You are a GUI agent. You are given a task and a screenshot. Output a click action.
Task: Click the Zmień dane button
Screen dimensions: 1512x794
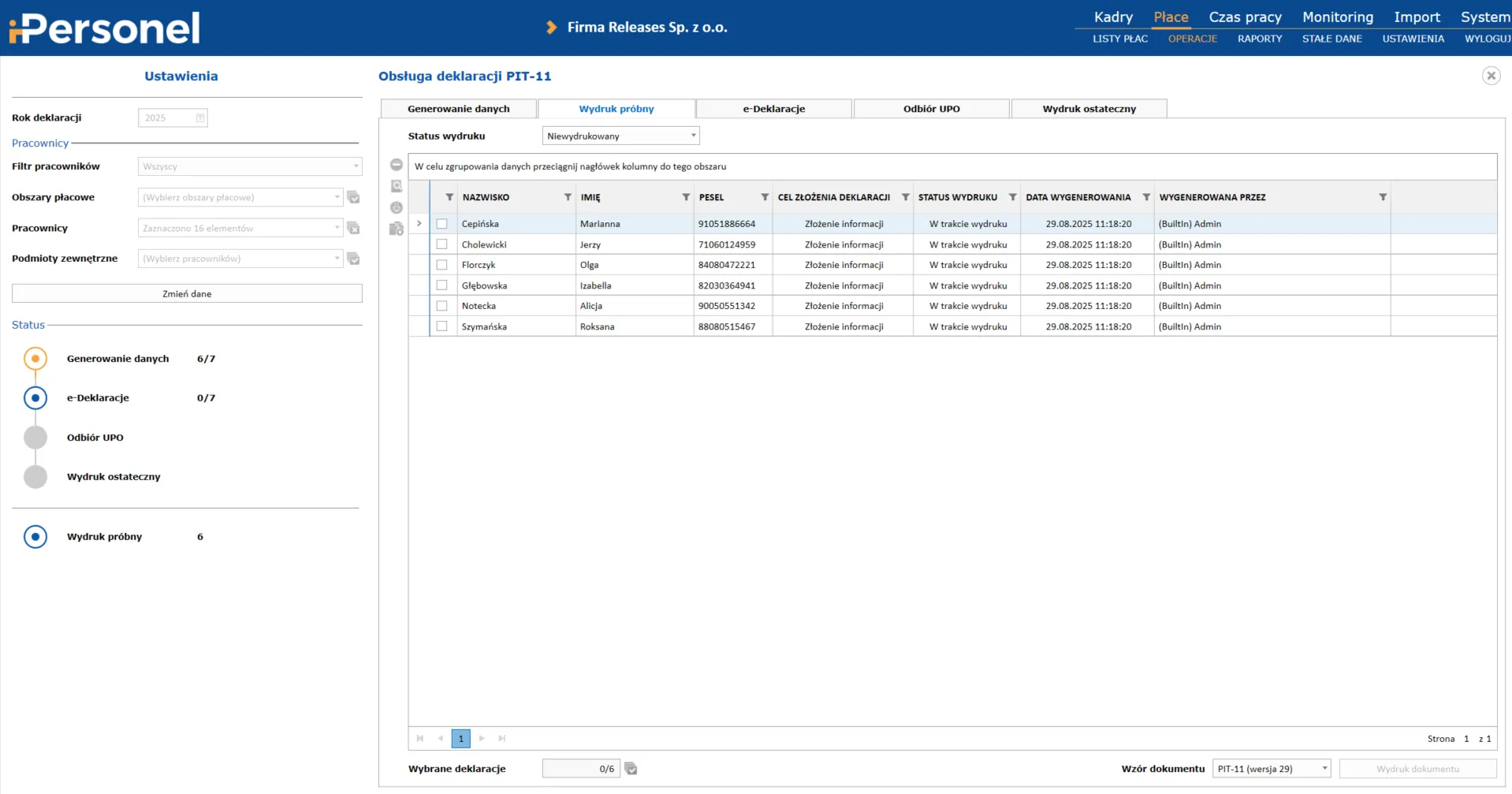tap(187, 293)
